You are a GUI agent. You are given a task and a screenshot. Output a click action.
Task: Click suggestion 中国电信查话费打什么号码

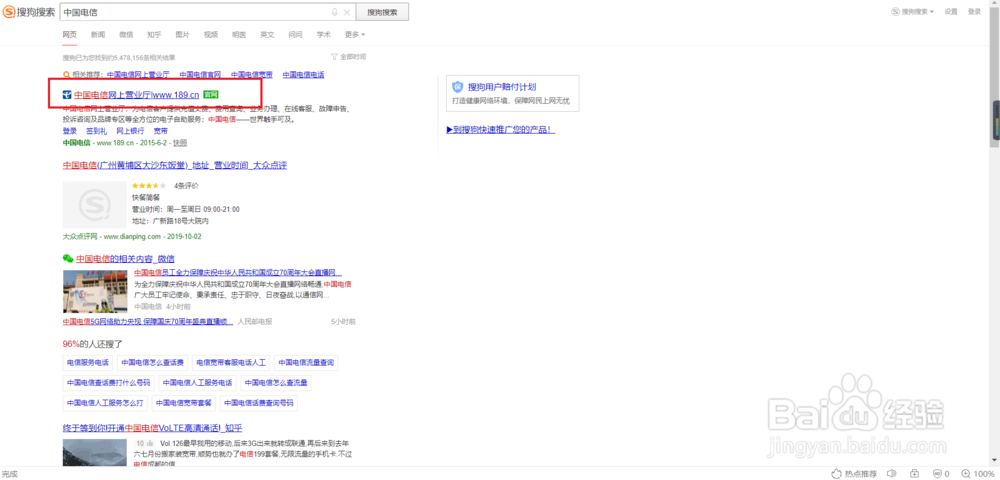tap(108, 383)
